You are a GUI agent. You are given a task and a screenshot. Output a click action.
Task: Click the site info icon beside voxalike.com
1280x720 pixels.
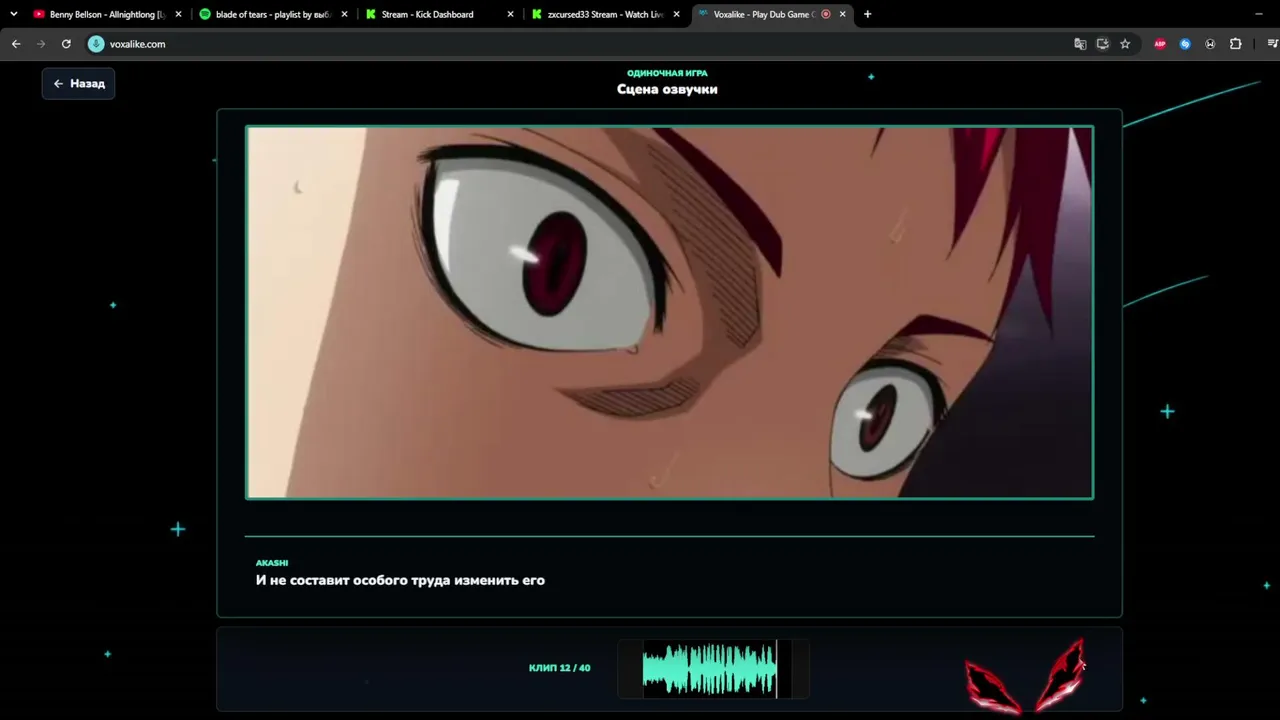click(x=96, y=44)
